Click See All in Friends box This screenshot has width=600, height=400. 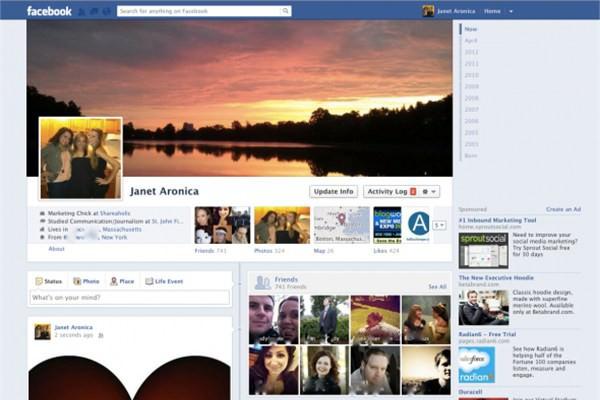click(437, 287)
